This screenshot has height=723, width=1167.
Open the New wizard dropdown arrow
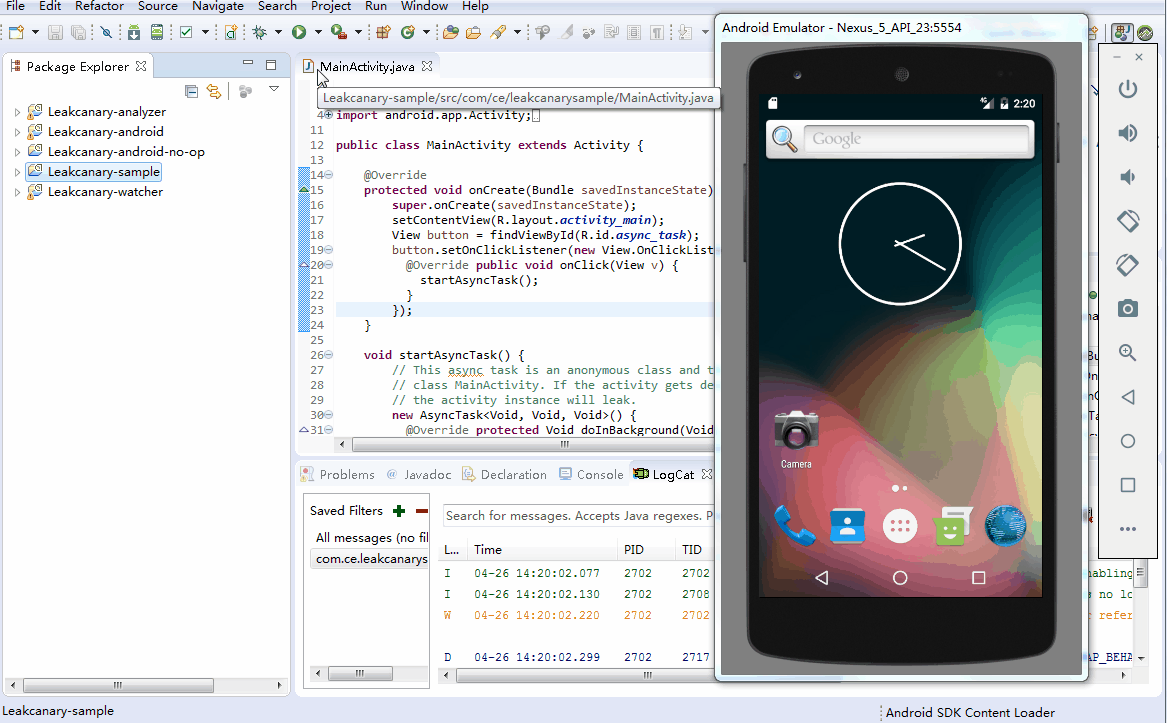coord(35,32)
